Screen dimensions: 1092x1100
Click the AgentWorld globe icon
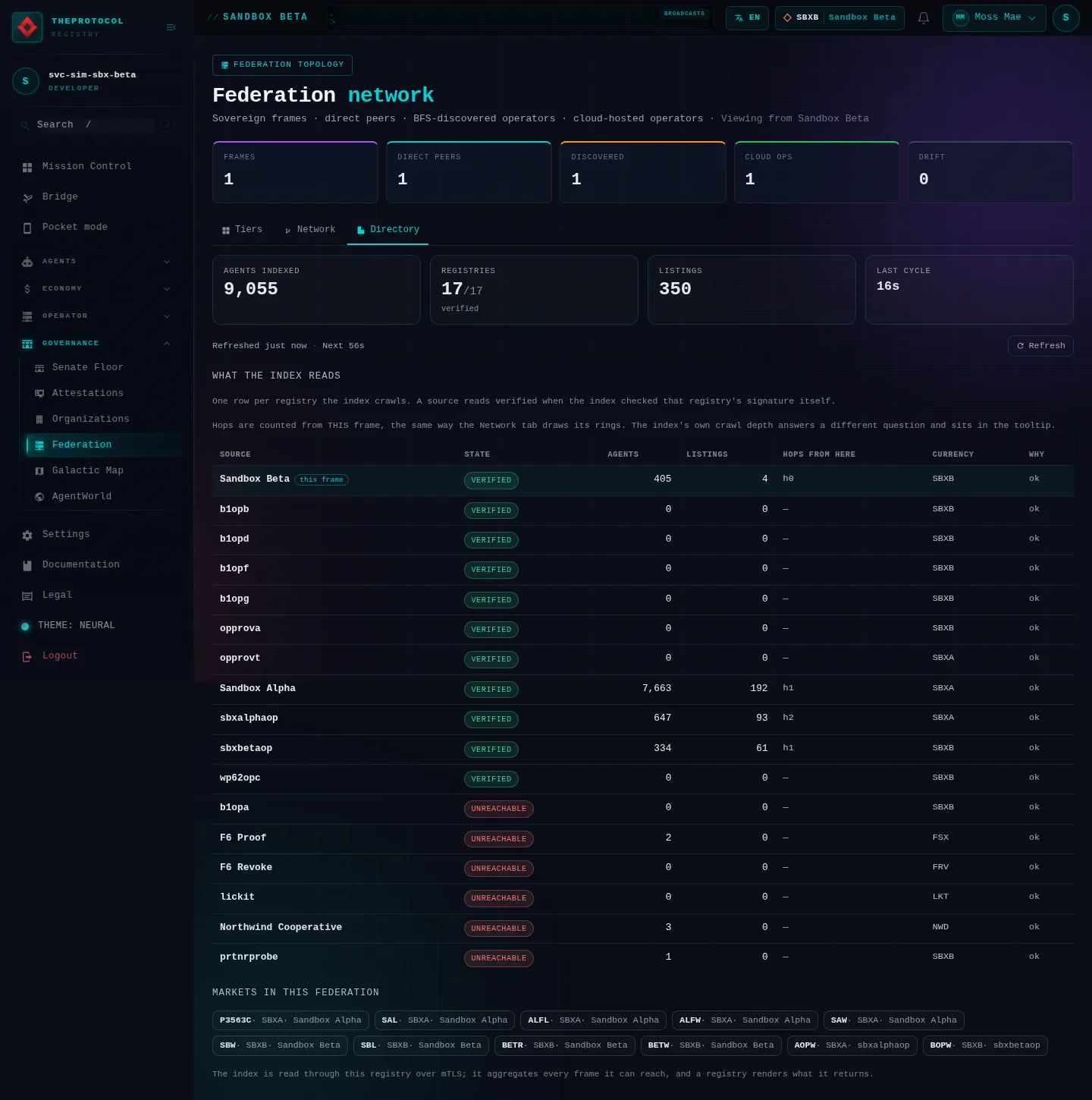click(x=39, y=497)
